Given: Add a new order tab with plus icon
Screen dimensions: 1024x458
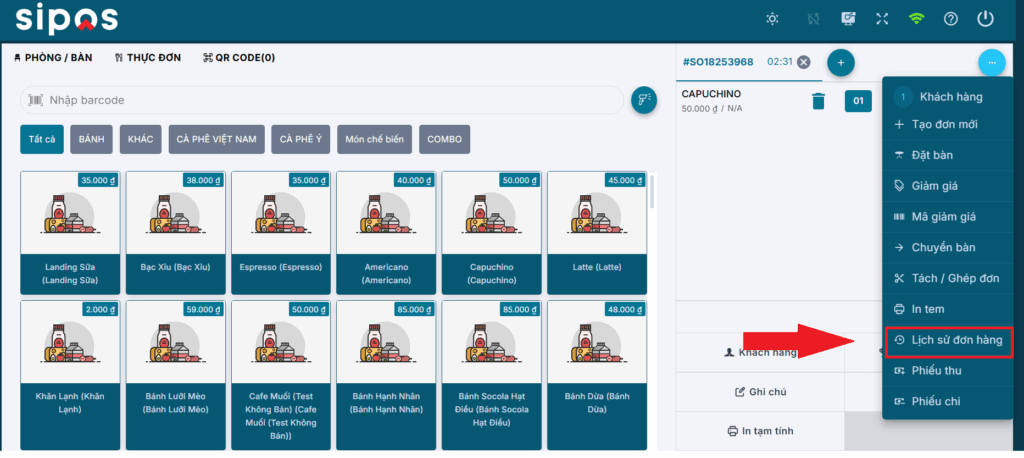Looking at the screenshot, I should [x=840, y=62].
